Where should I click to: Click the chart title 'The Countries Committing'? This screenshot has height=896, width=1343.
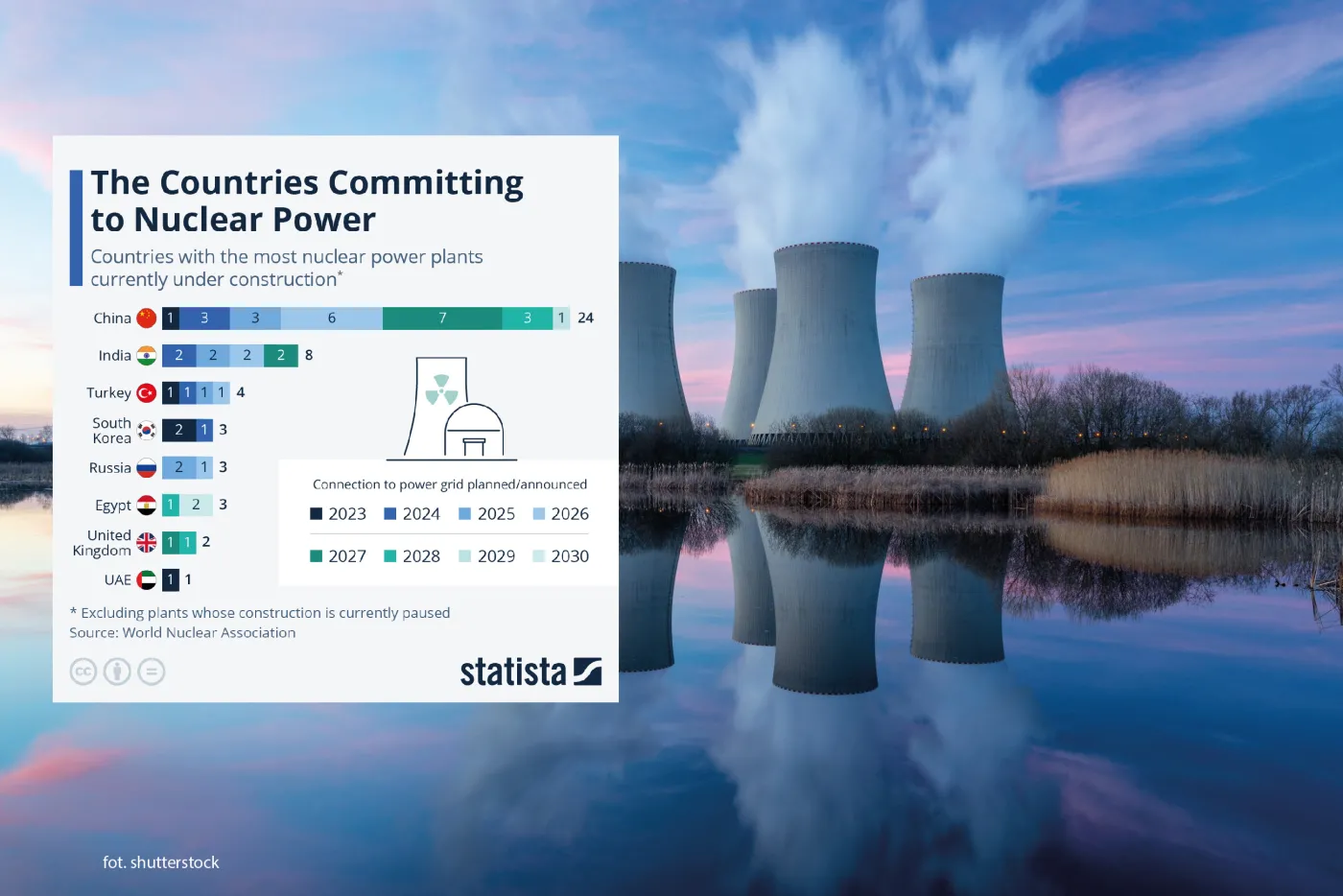tap(307, 182)
